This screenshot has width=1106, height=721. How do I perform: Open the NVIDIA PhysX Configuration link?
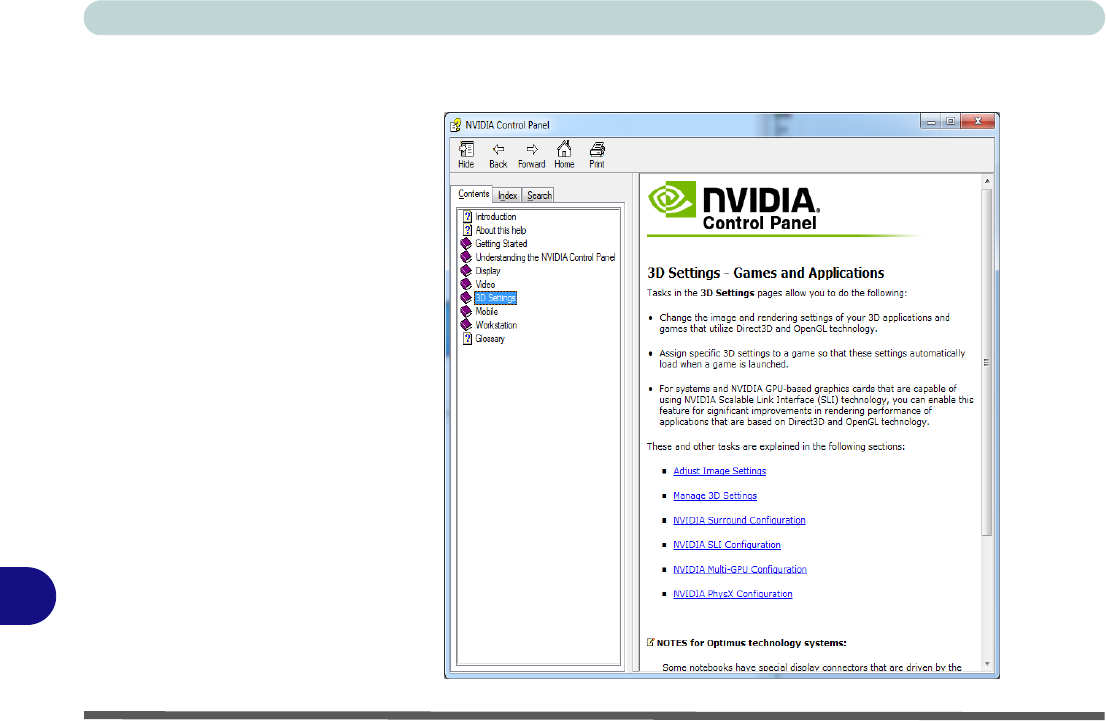[732, 594]
